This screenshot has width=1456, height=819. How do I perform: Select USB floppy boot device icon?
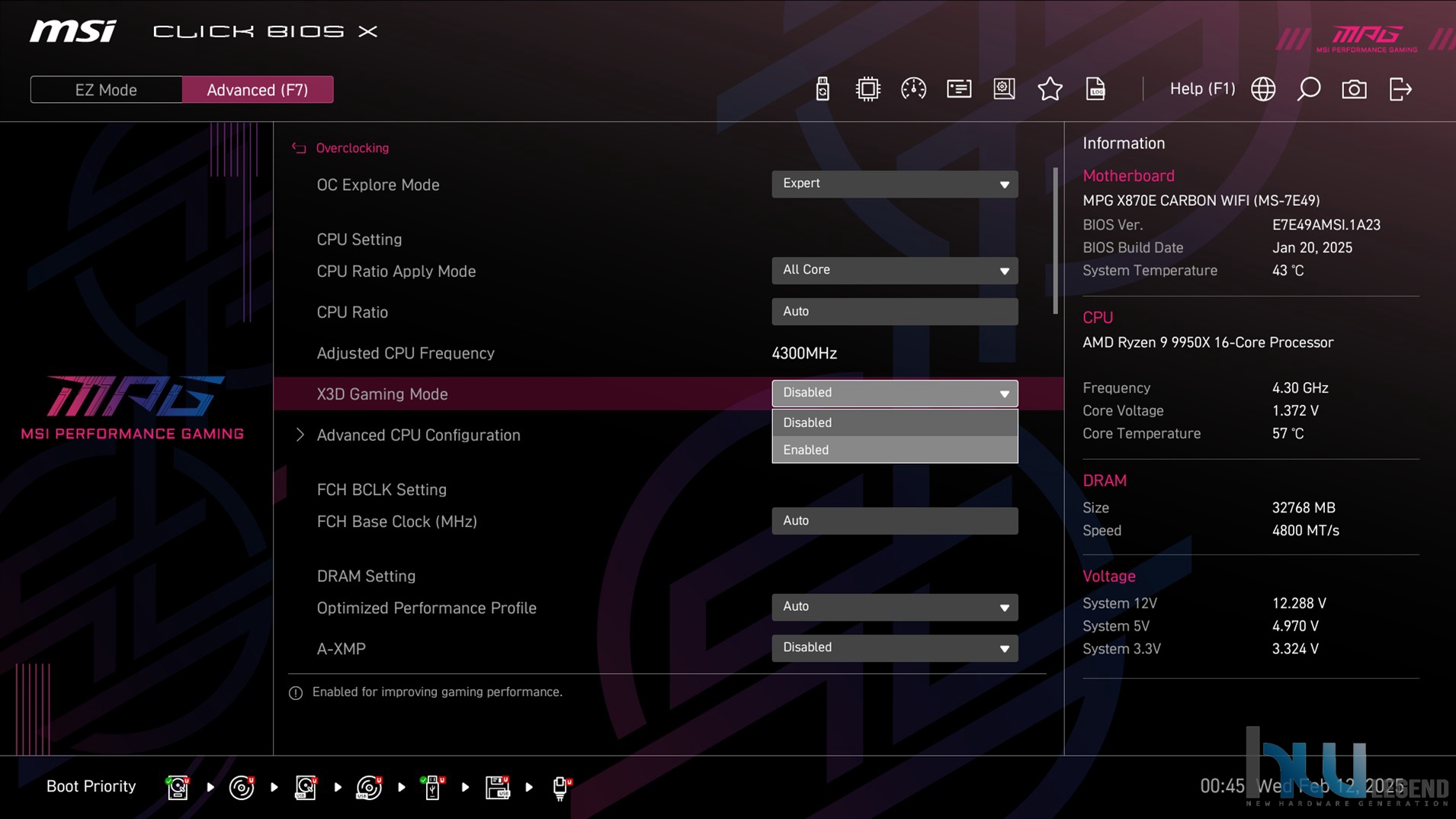coord(497,787)
